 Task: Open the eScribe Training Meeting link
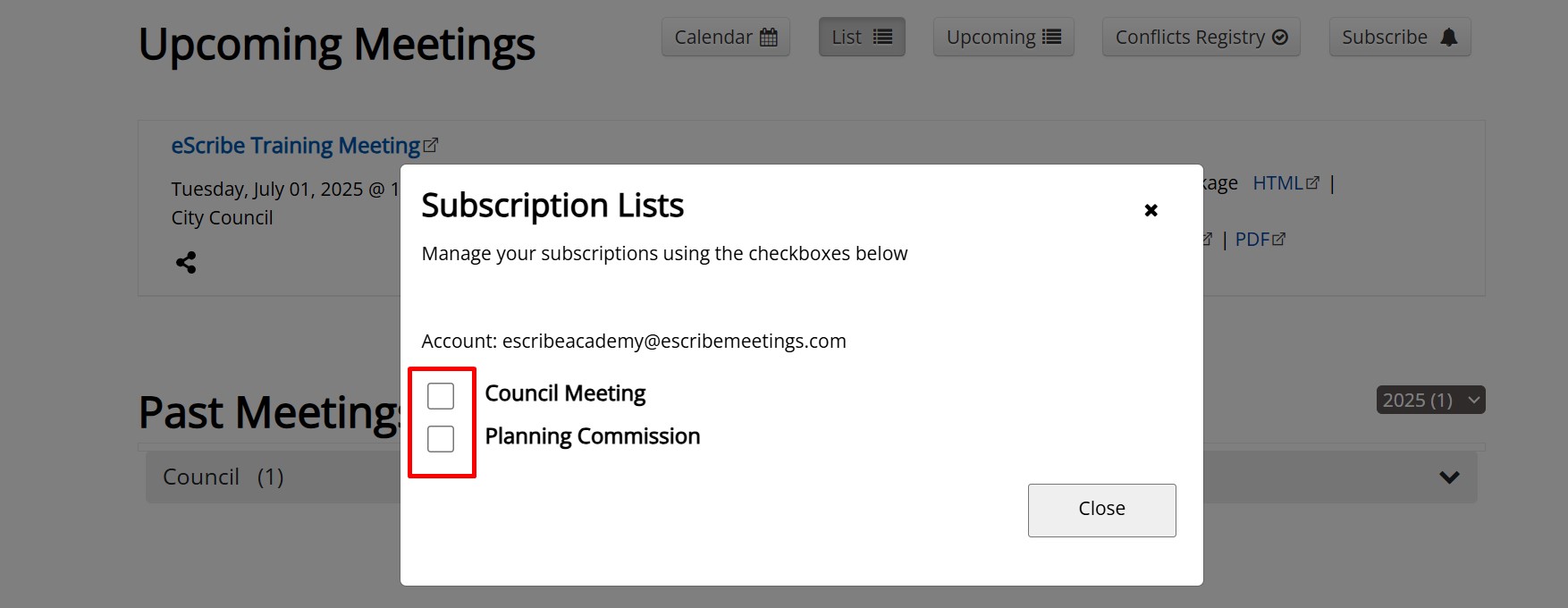click(x=295, y=146)
